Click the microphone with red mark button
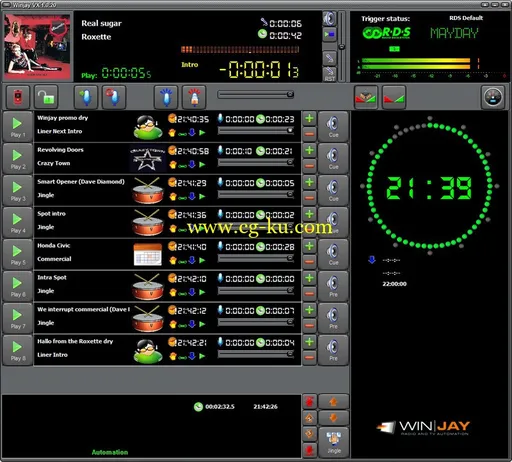Image resolution: width=512 pixels, height=462 pixels. pyautogui.click(x=114, y=97)
